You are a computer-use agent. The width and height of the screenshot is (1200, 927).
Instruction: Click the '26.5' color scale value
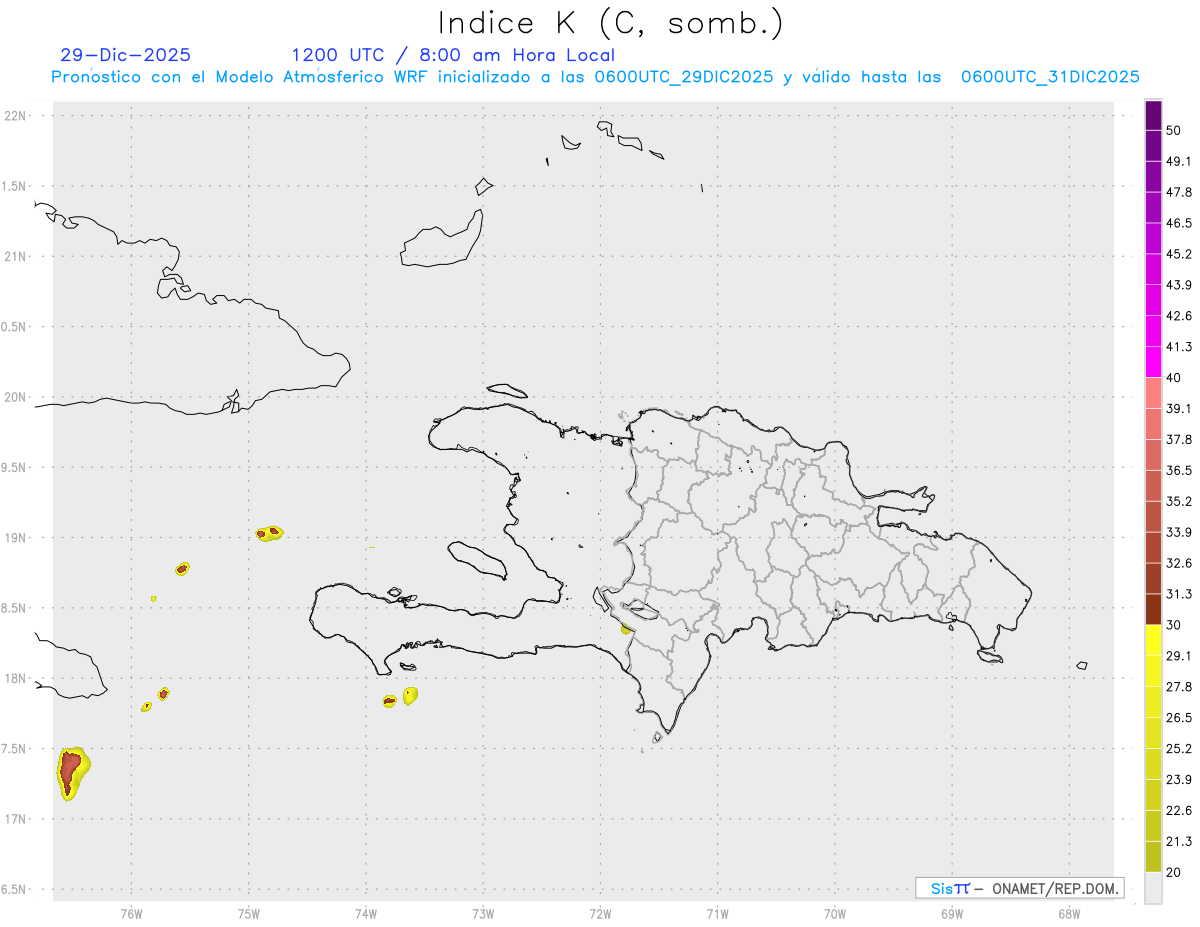pyautogui.click(x=1178, y=717)
